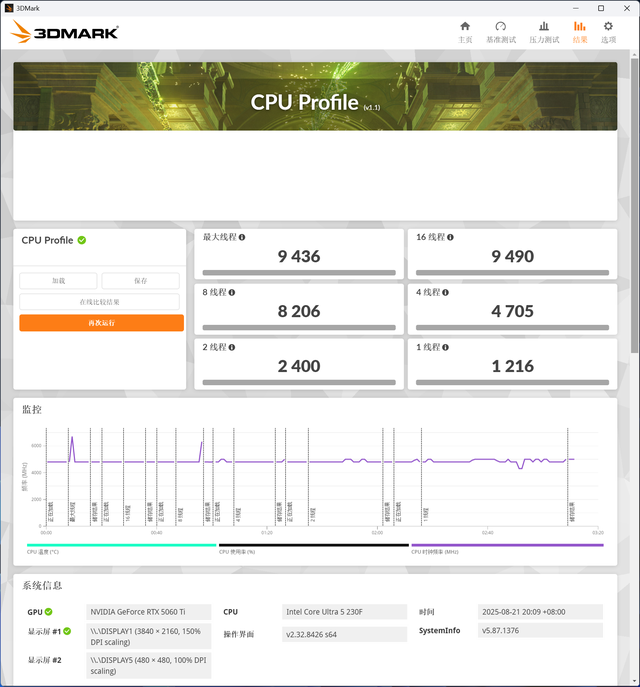Click the Load (加载) button
640x687 pixels.
tap(58, 281)
